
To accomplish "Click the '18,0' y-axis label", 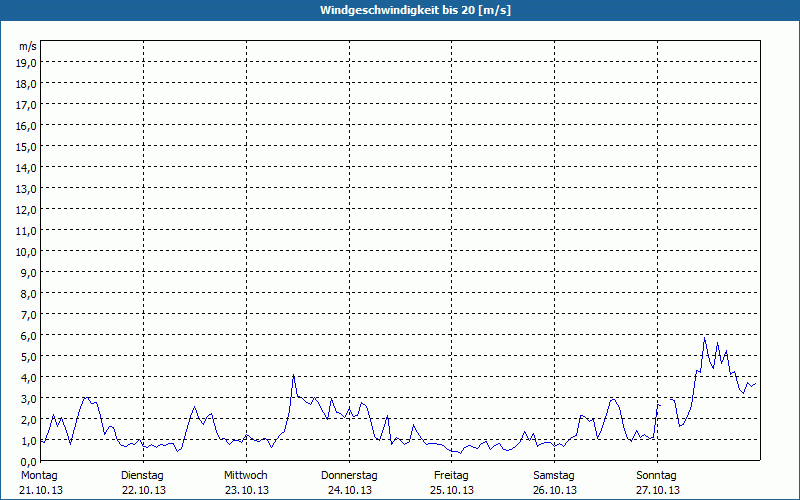I will [26, 84].
